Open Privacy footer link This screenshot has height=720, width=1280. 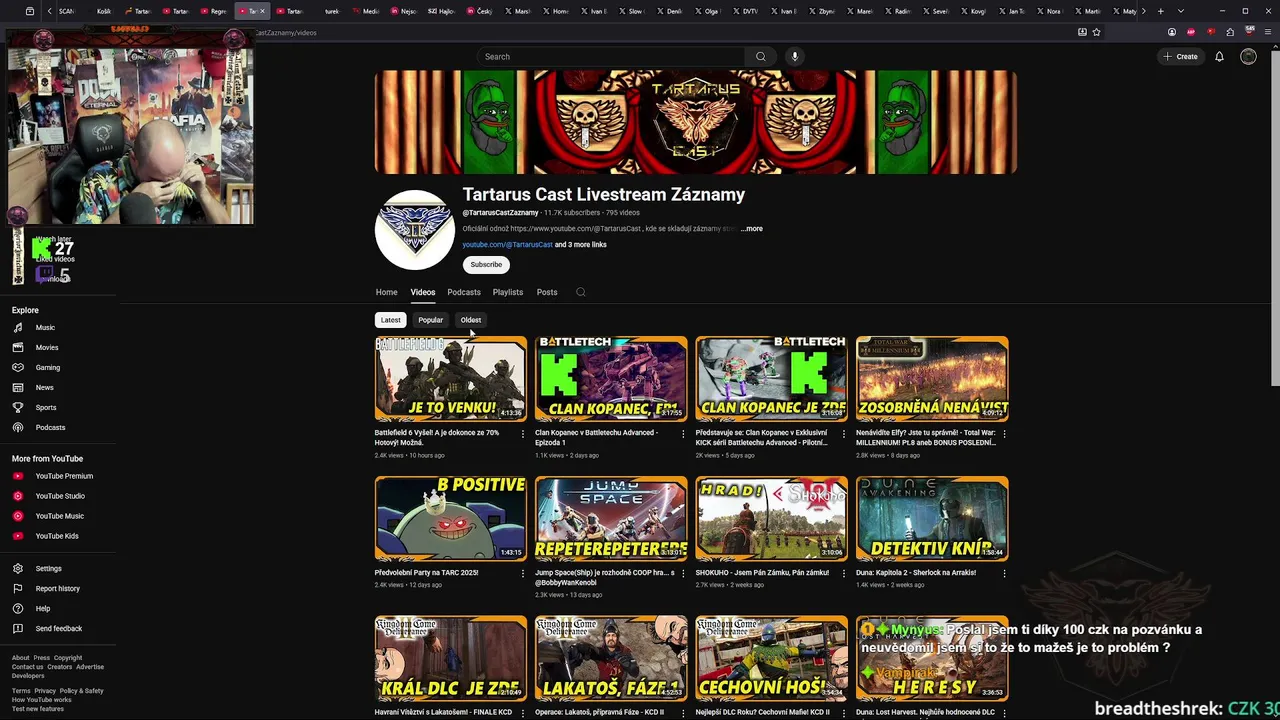(45, 691)
